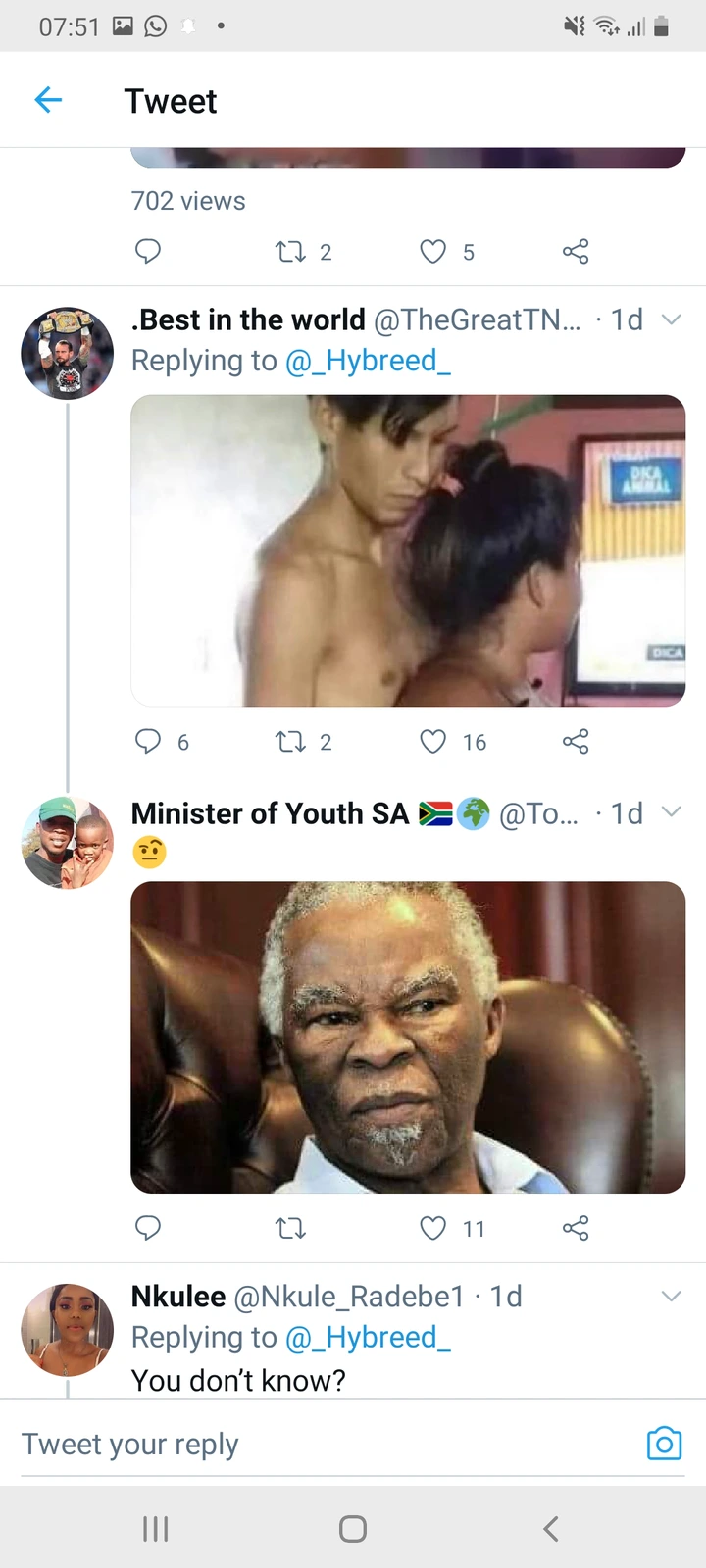Tap the Tweet your reply field
706x1568 pixels.
pyautogui.click(x=324, y=1444)
